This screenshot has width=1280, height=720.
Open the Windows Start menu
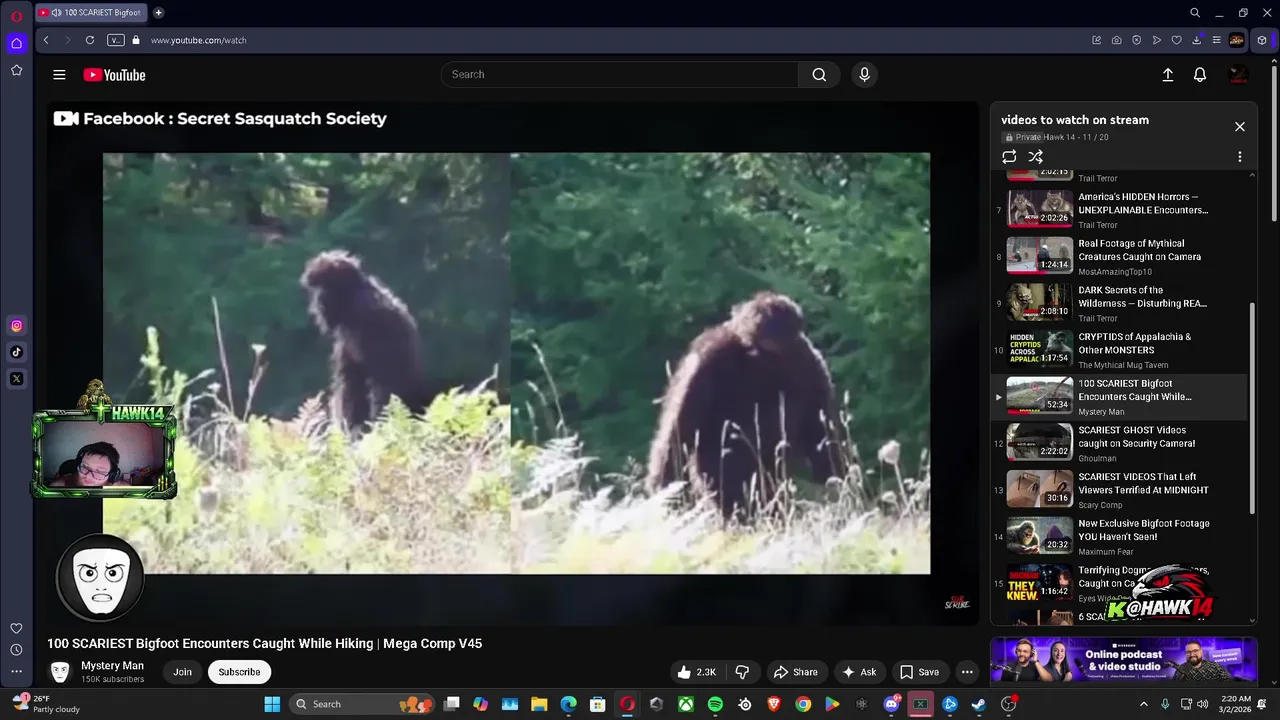click(x=272, y=704)
